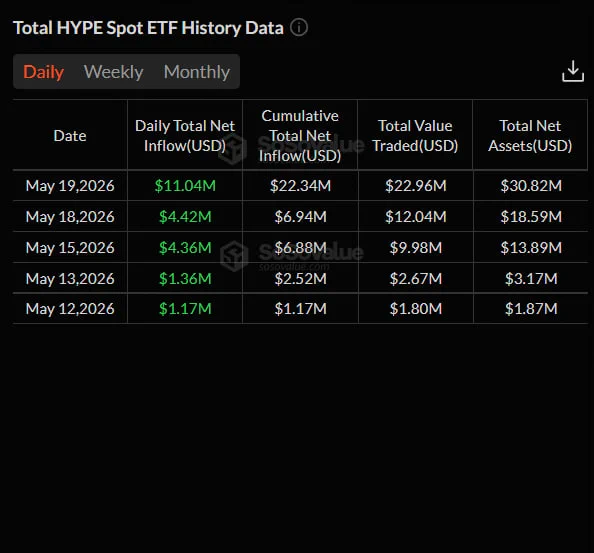Open the info icon beside History Data title

point(299,28)
